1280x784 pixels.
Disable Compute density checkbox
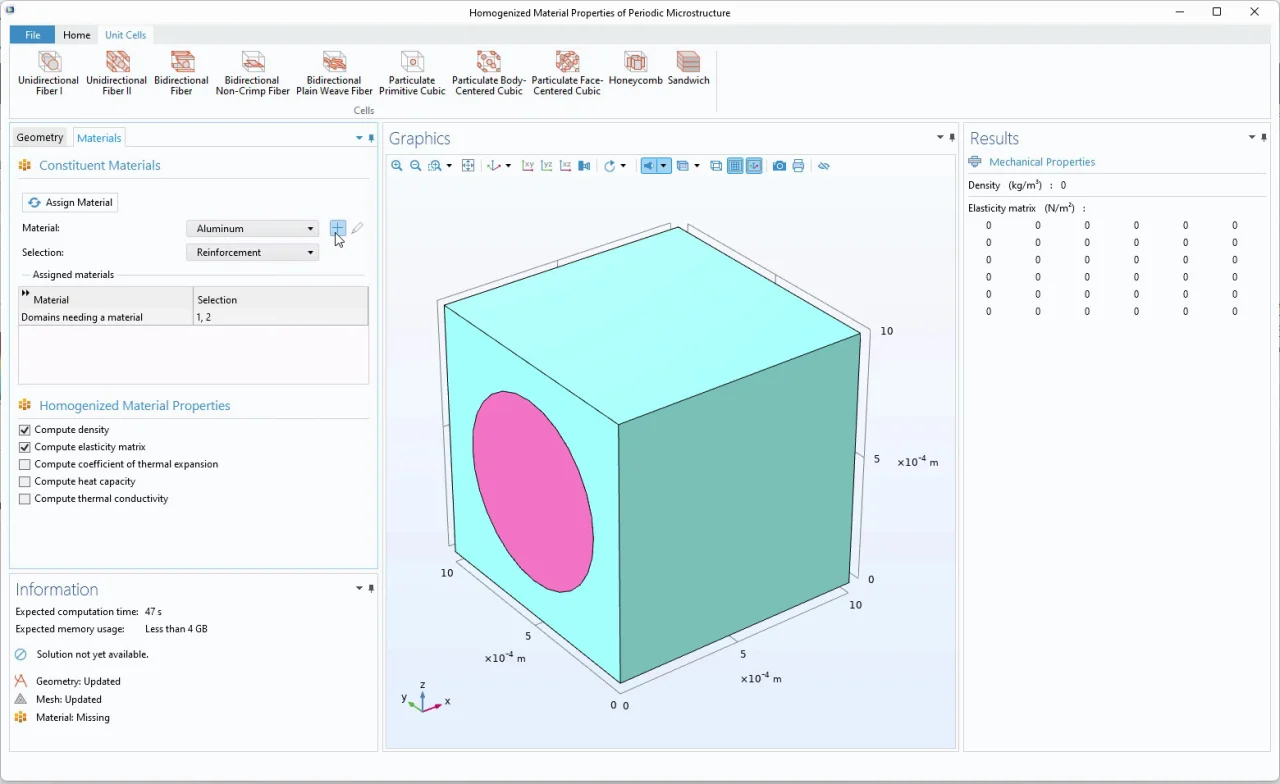click(x=25, y=430)
